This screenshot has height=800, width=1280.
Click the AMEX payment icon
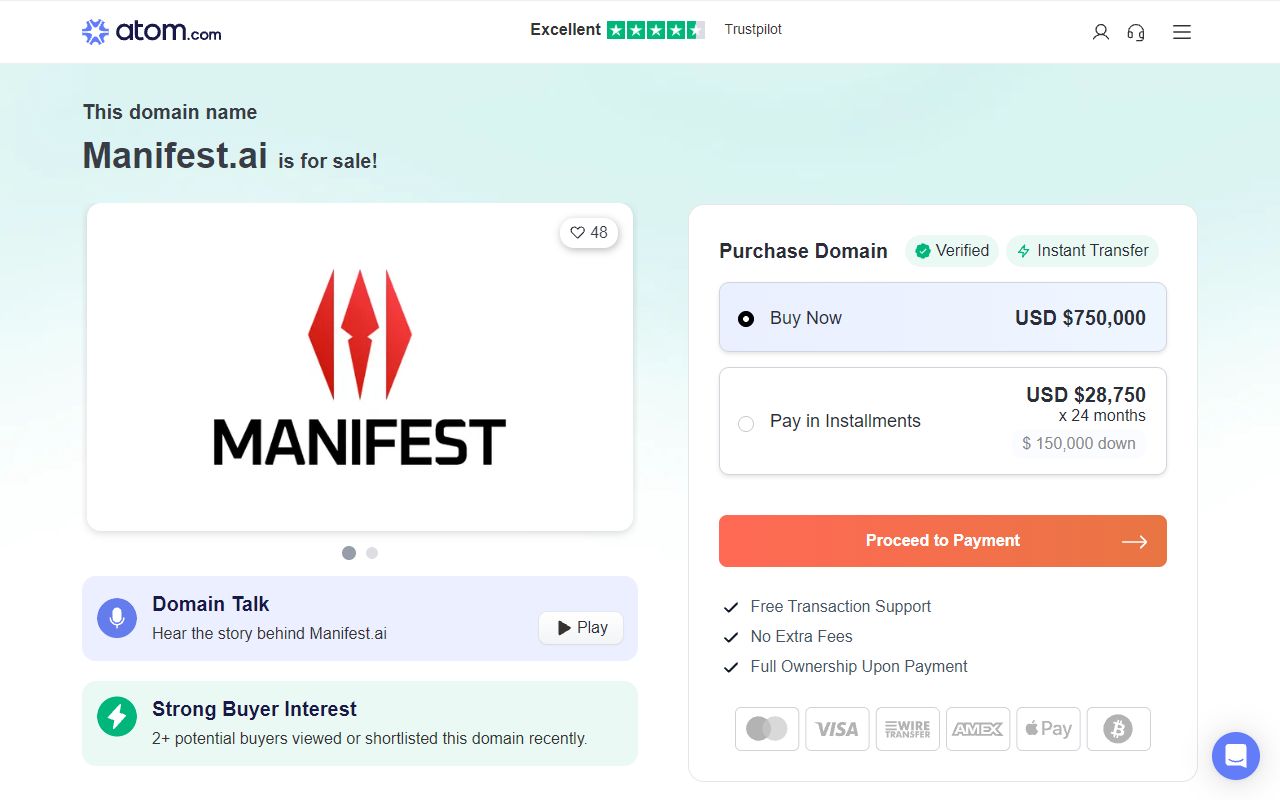(977, 729)
